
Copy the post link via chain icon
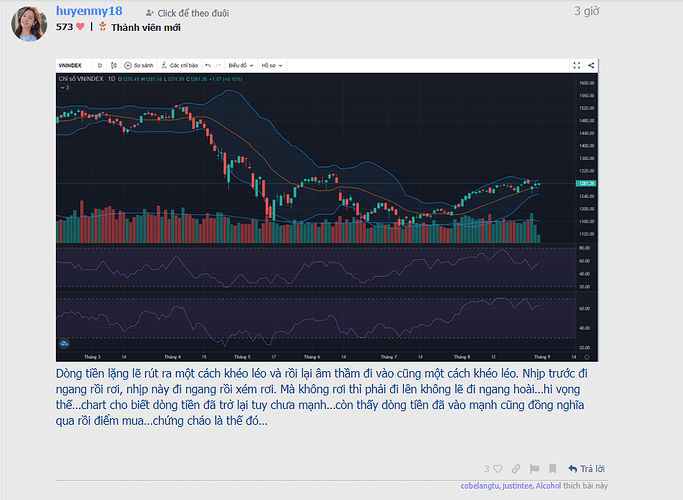[516, 468]
